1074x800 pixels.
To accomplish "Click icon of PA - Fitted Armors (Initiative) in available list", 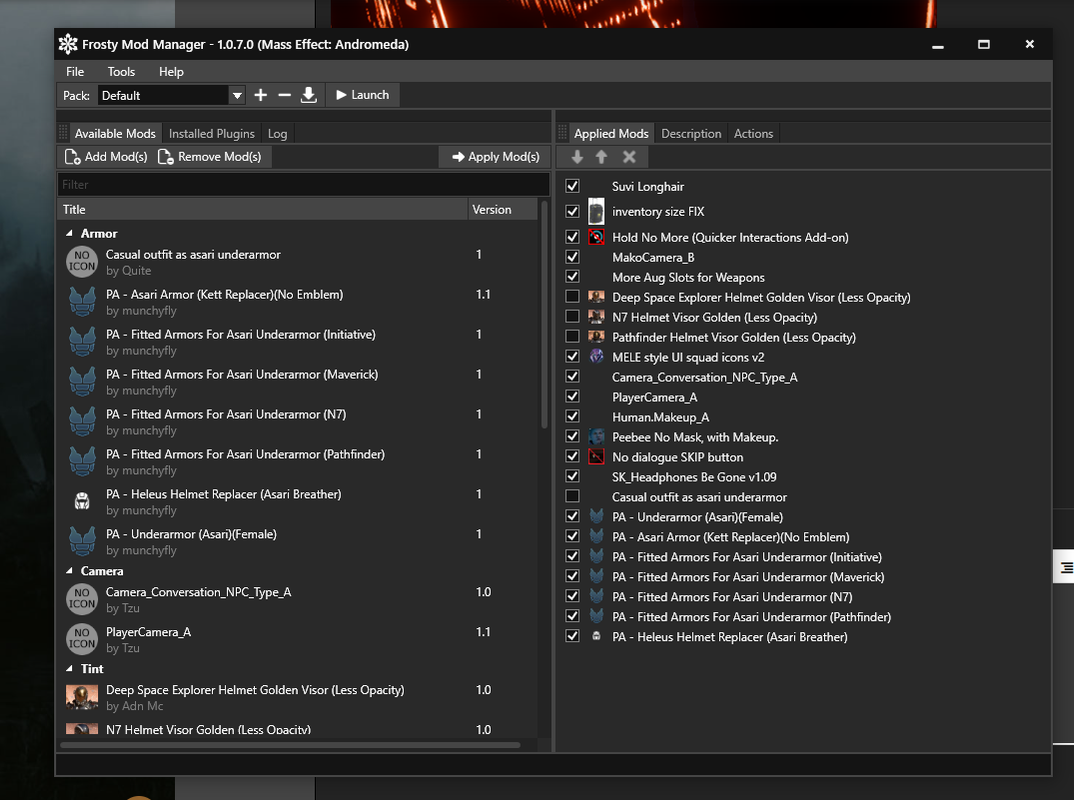I will point(82,342).
